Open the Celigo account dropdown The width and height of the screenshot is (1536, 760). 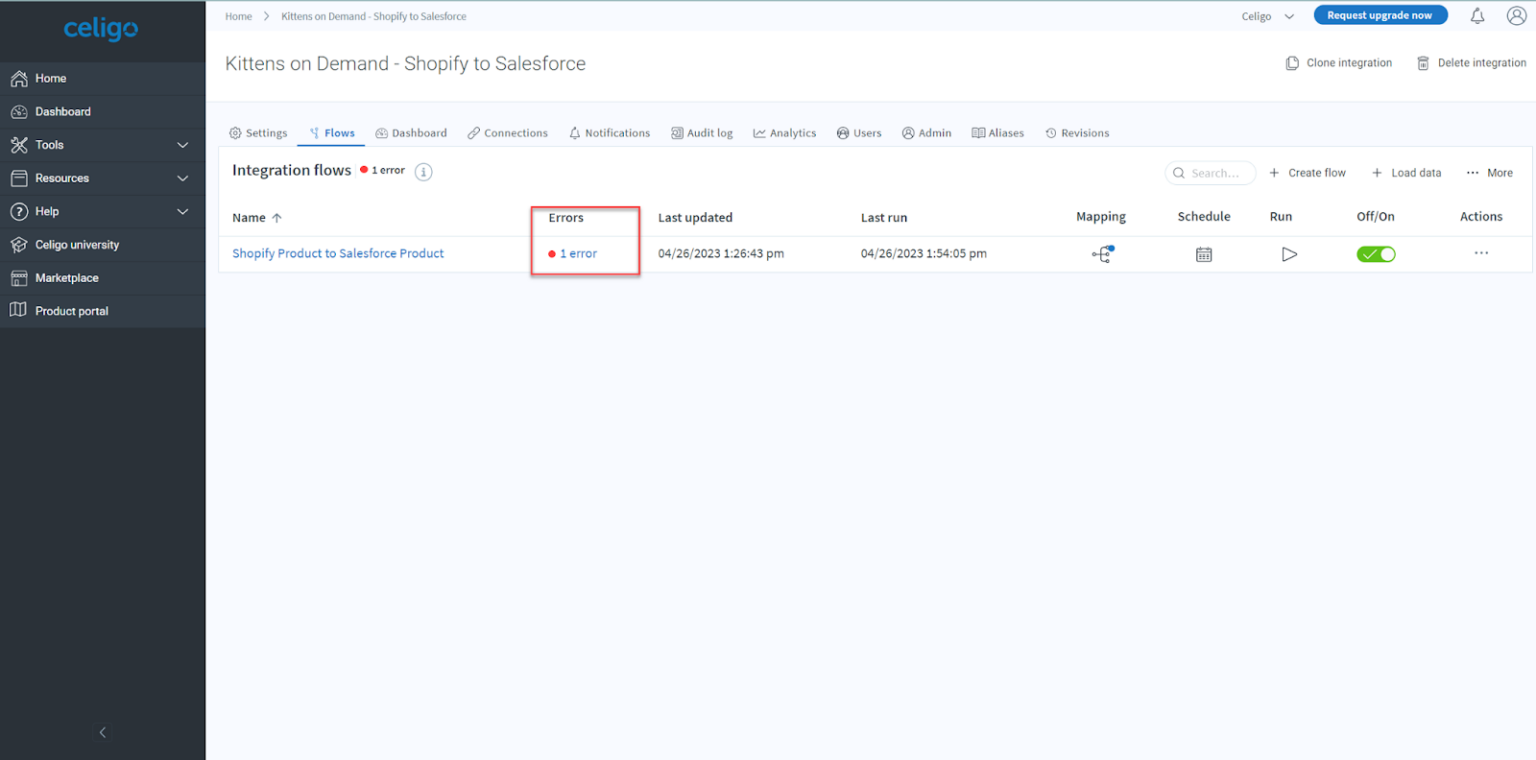point(1268,15)
